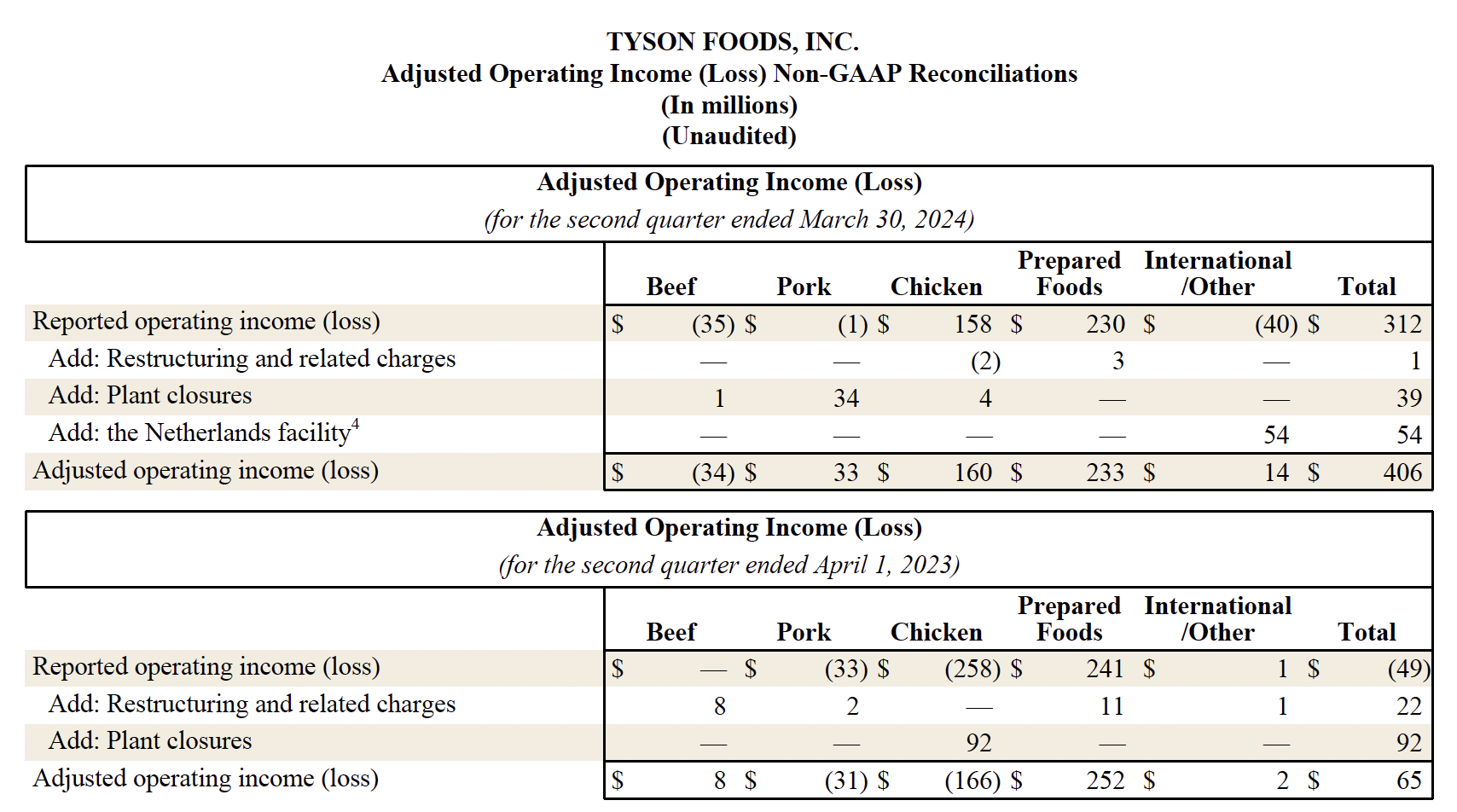The width and height of the screenshot is (1457, 812).
Task: Click the 2023 reported total value (49)
Action: (x=1408, y=670)
